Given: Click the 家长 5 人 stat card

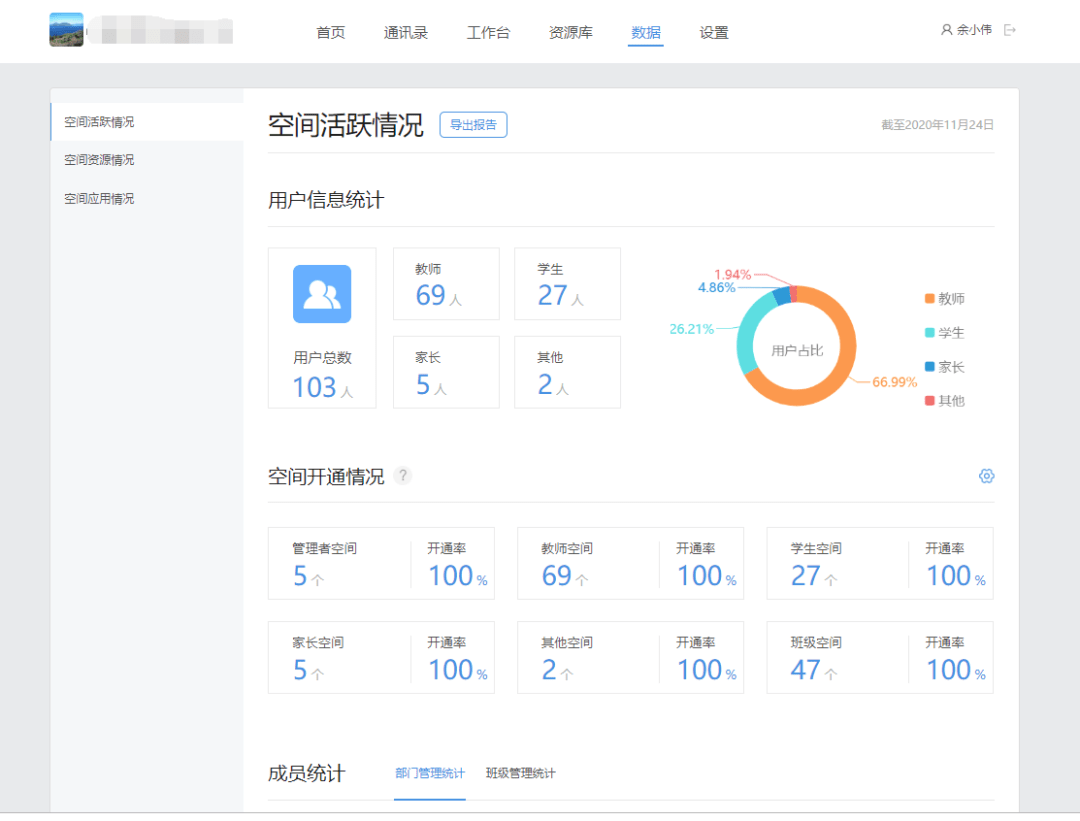Looking at the screenshot, I should (x=446, y=372).
